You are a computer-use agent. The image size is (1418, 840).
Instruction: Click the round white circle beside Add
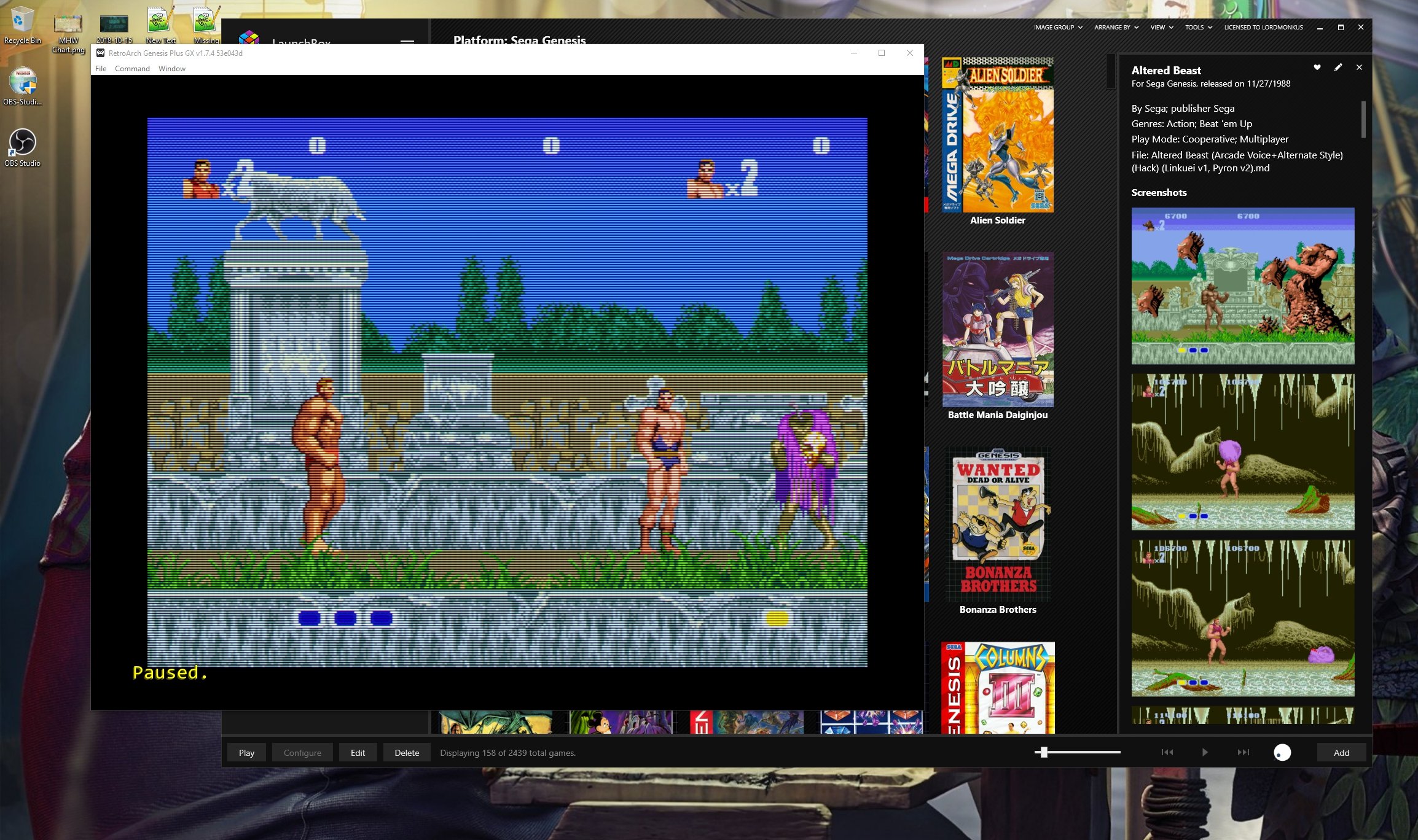click(x=1282, y=752)
